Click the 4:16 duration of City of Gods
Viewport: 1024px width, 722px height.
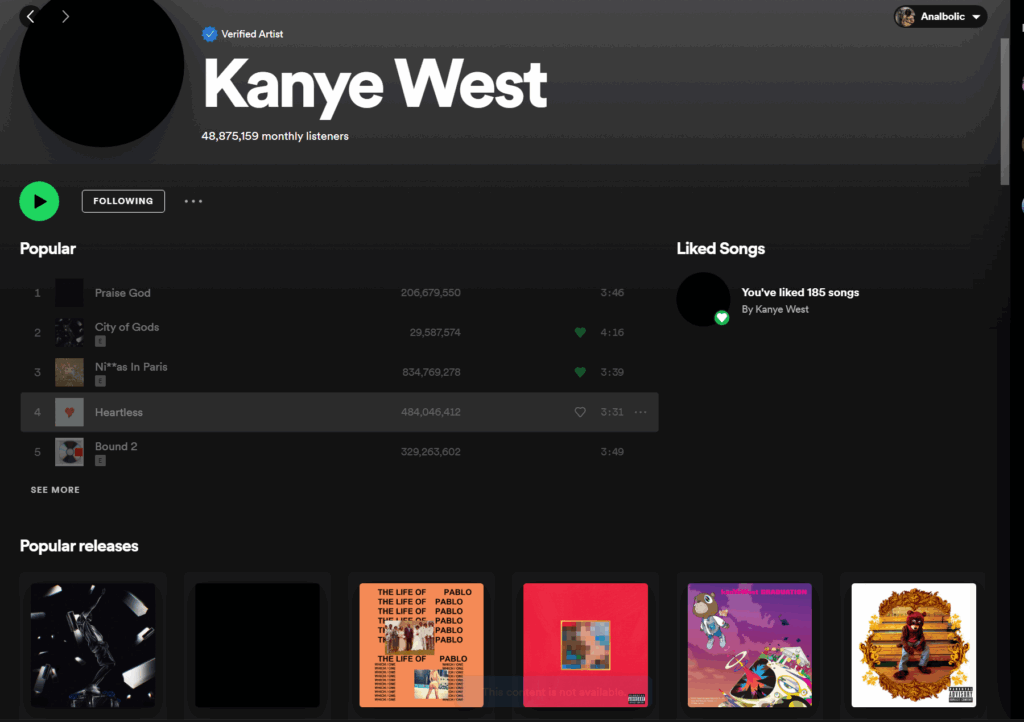point(612,332)
